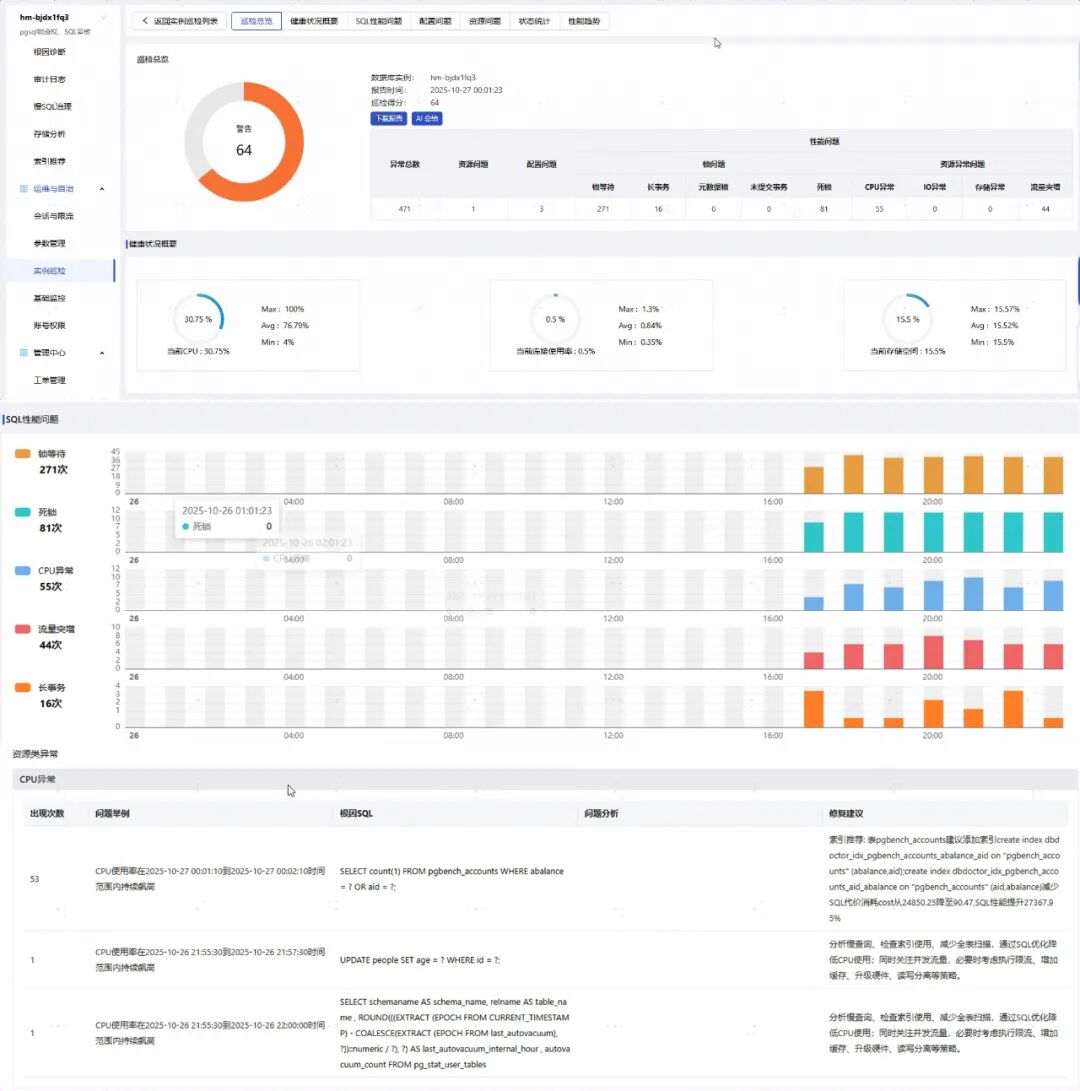Toggle the 死锁 teal legend swatch
1080x1091 pixels.
(22, 512)
